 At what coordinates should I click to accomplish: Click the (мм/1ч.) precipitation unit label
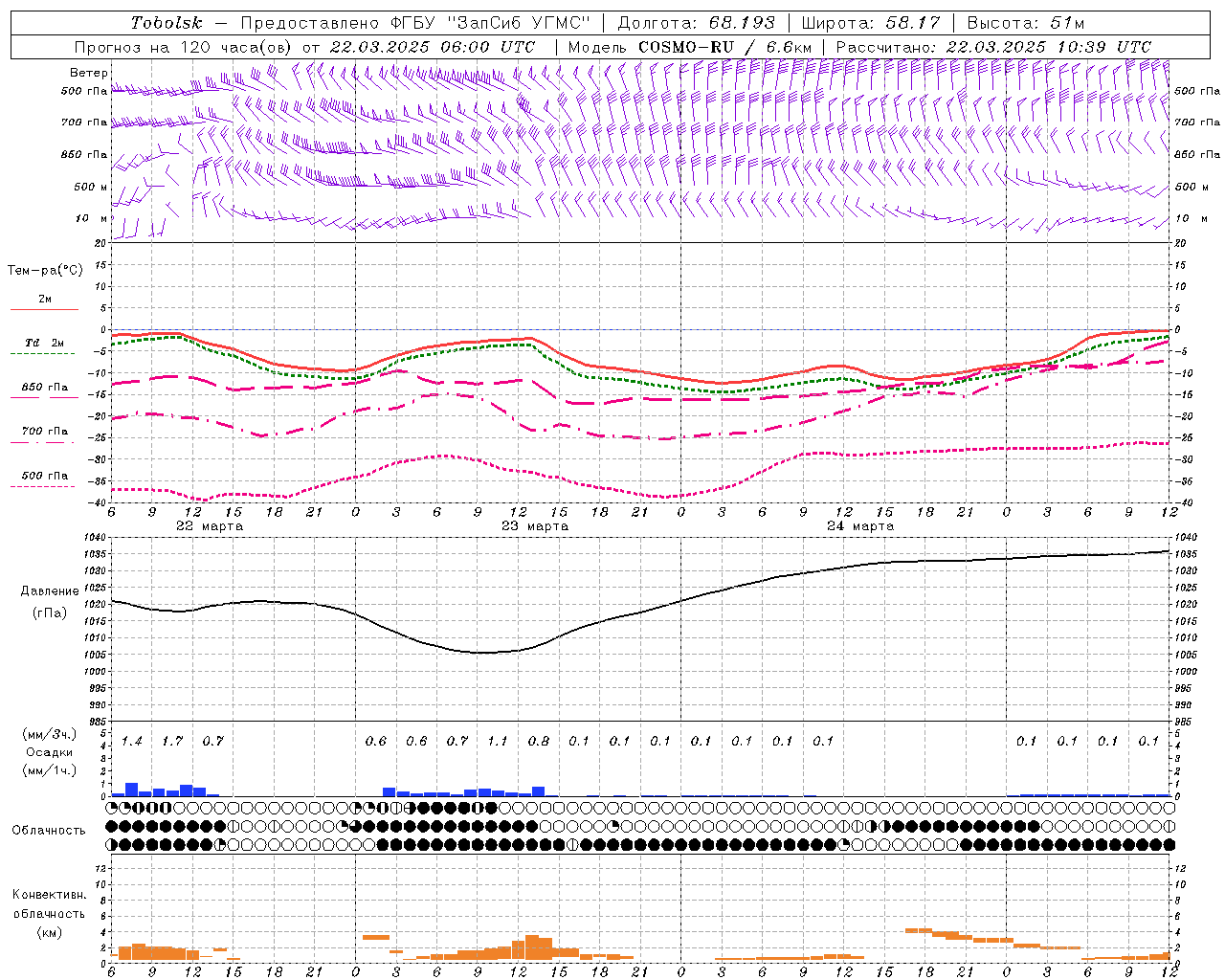tap(49, 770)
